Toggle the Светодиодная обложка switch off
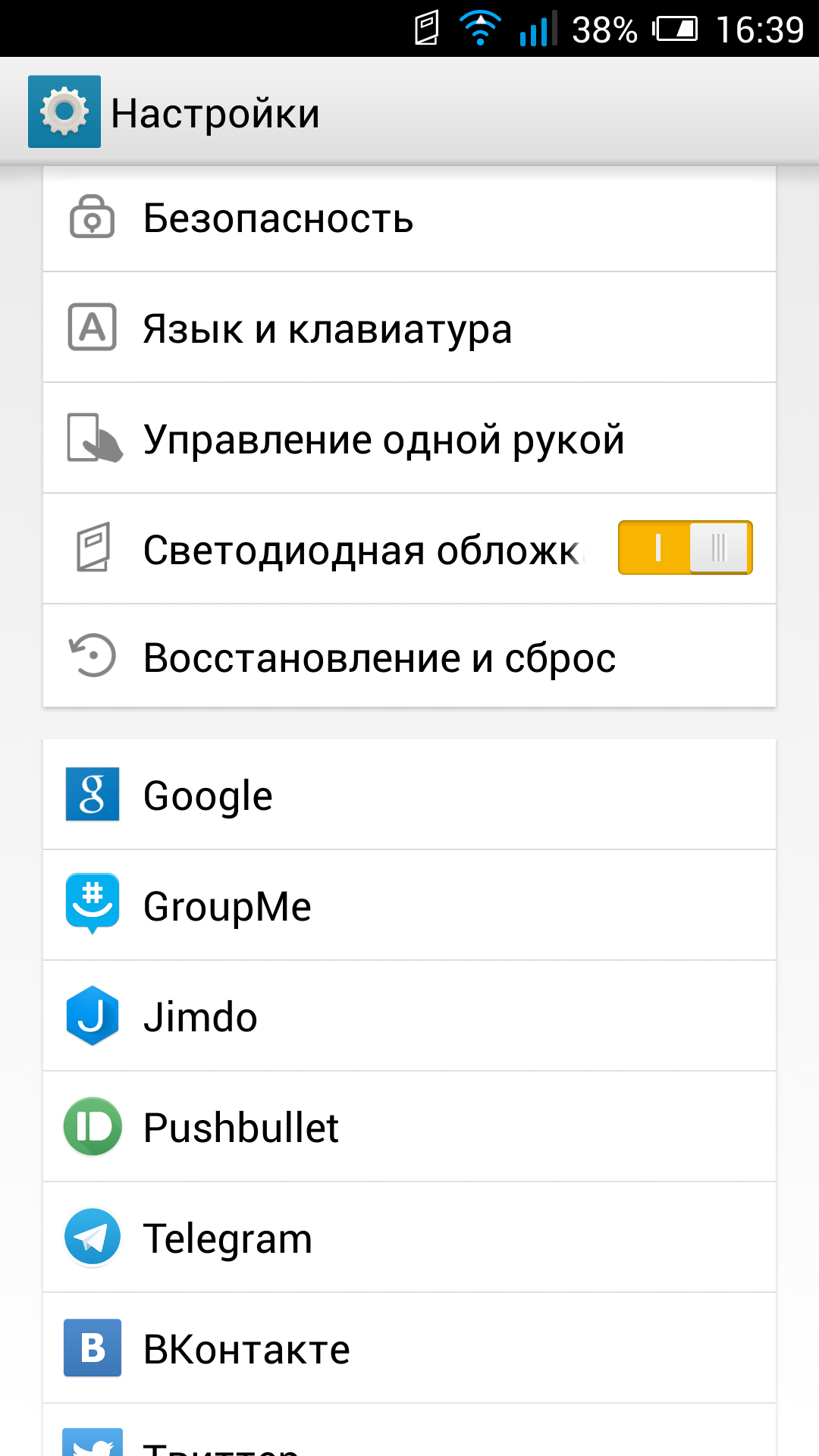Screen dimensions: 819x1456 pyautogui.click(x=686, y=548)
